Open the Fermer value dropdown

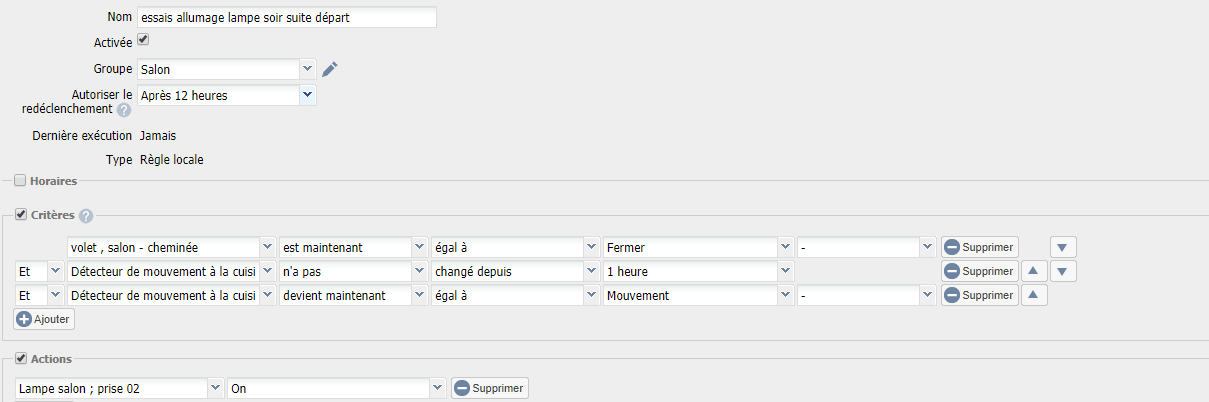tap(698, 247)
